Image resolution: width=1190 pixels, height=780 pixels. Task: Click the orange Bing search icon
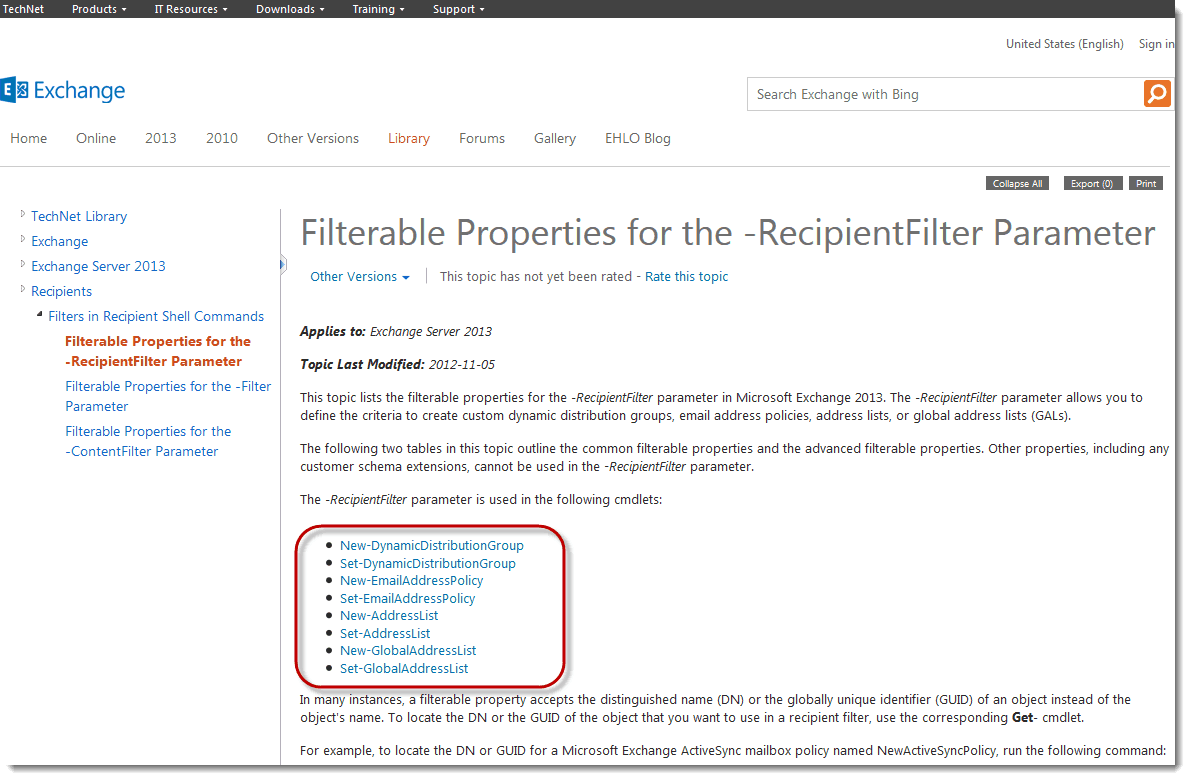click(x=1157, y=94)
